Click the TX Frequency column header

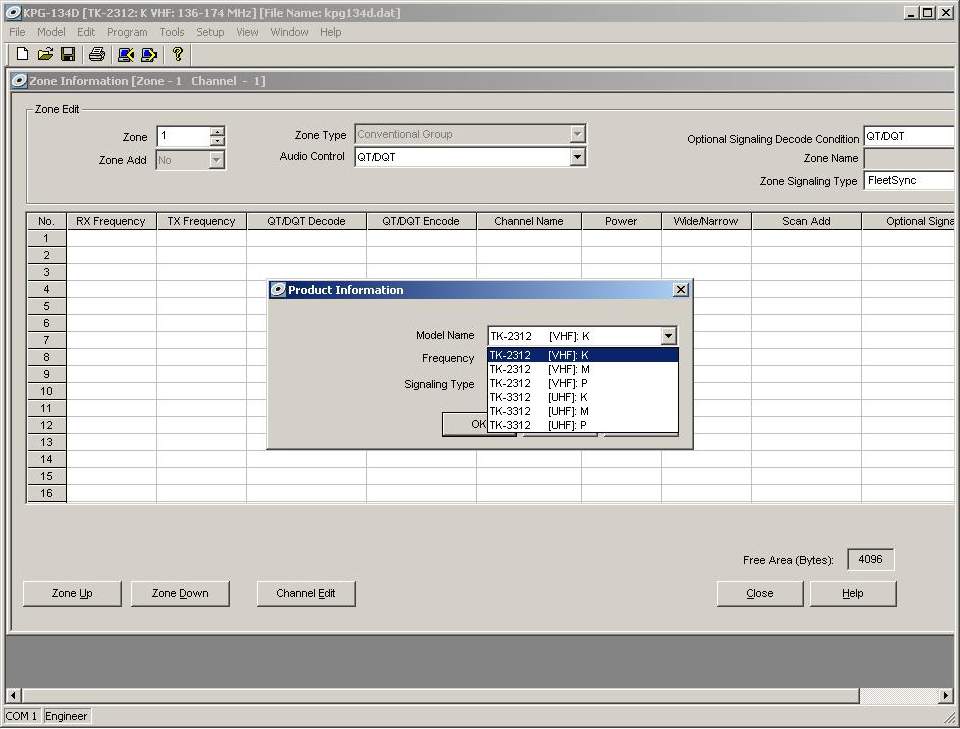(201, 221)
